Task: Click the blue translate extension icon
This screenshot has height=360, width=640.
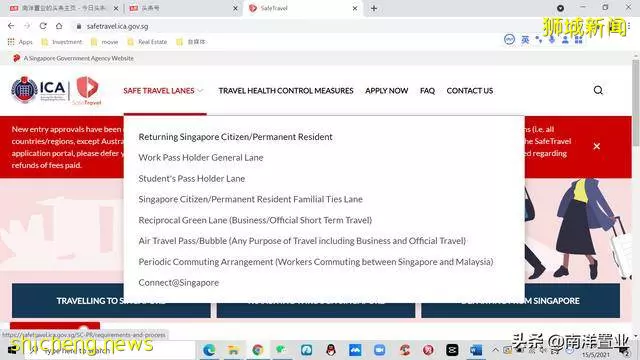Action: click(509, 40)
